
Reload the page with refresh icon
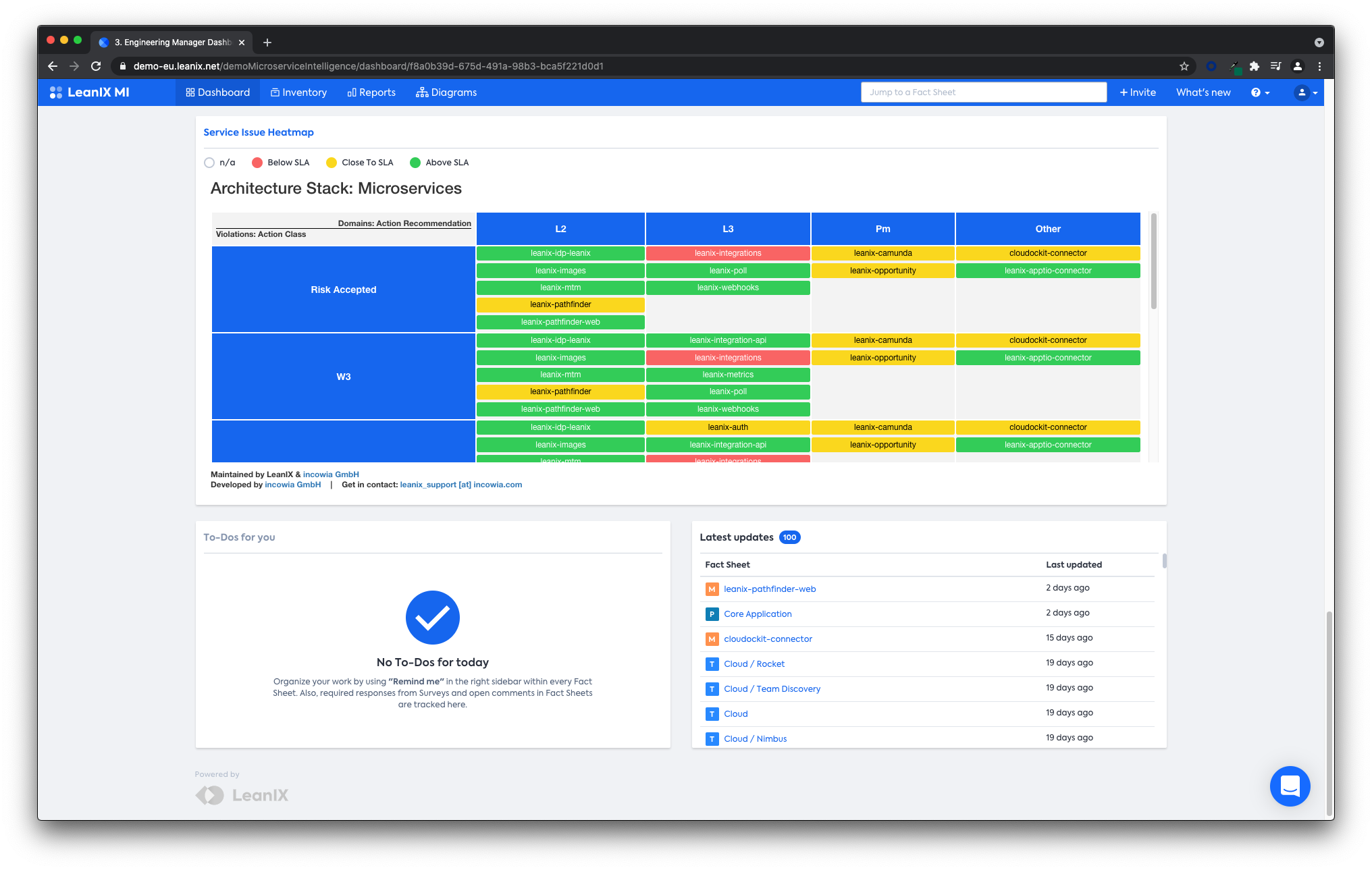(x=96, y=66)
